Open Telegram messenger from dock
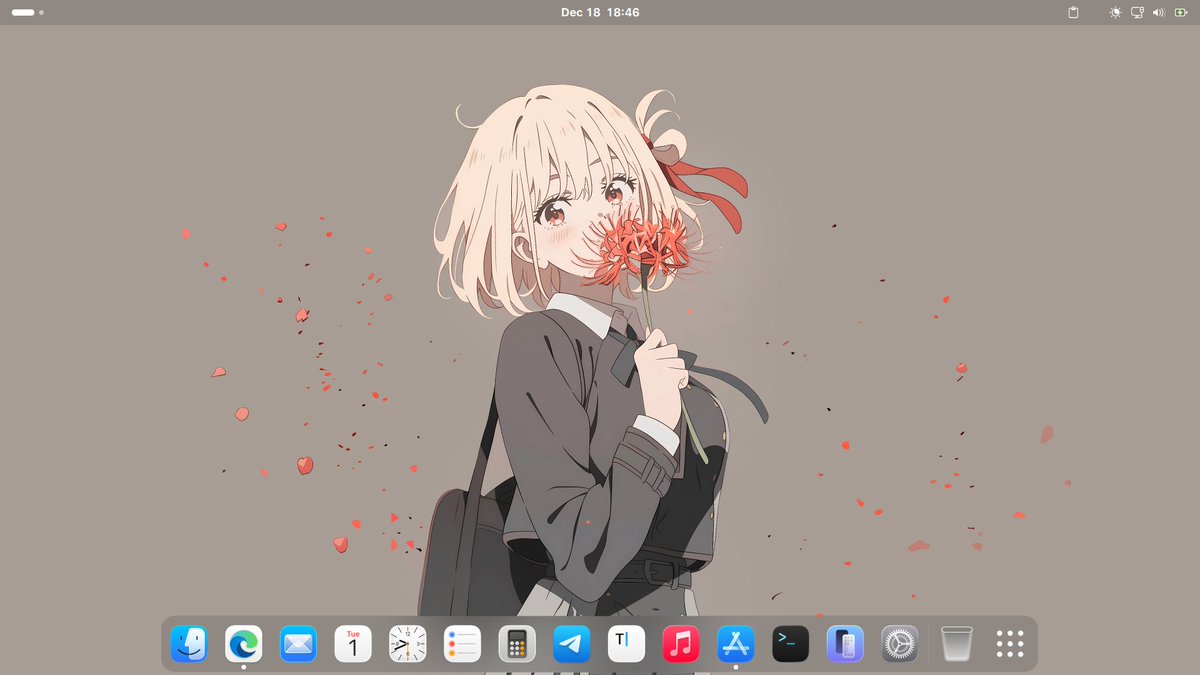 (x=572, y=644)
